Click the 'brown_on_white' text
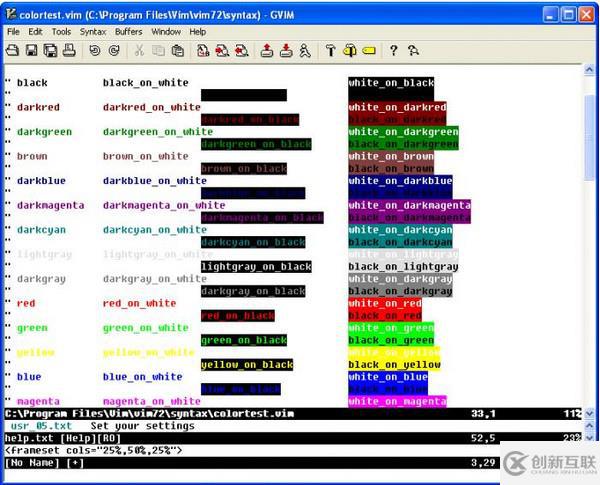Viewport: 600px width, 485px height. pyautogui.click(x=145, y=156)
